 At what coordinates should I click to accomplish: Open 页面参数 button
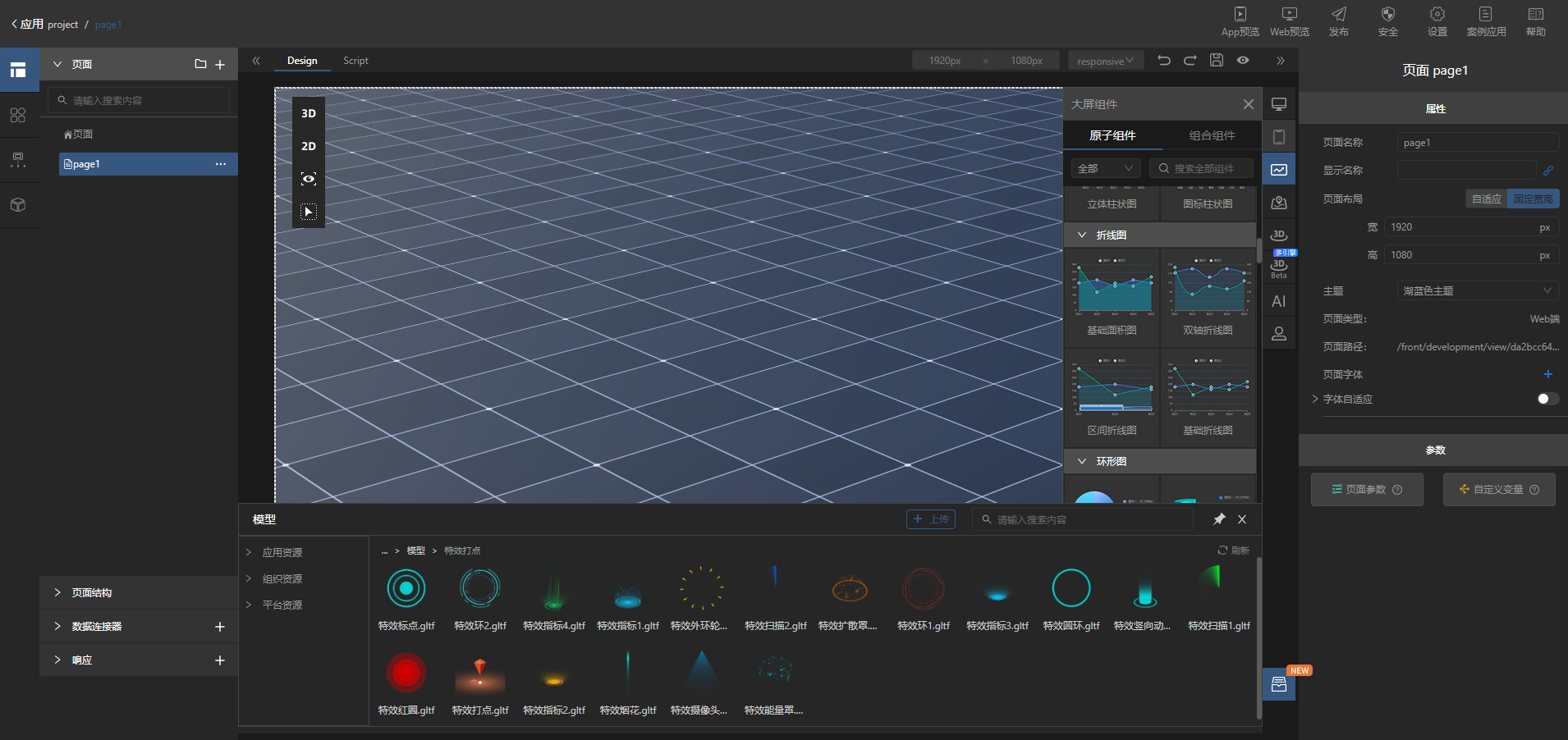(1367, 490)
